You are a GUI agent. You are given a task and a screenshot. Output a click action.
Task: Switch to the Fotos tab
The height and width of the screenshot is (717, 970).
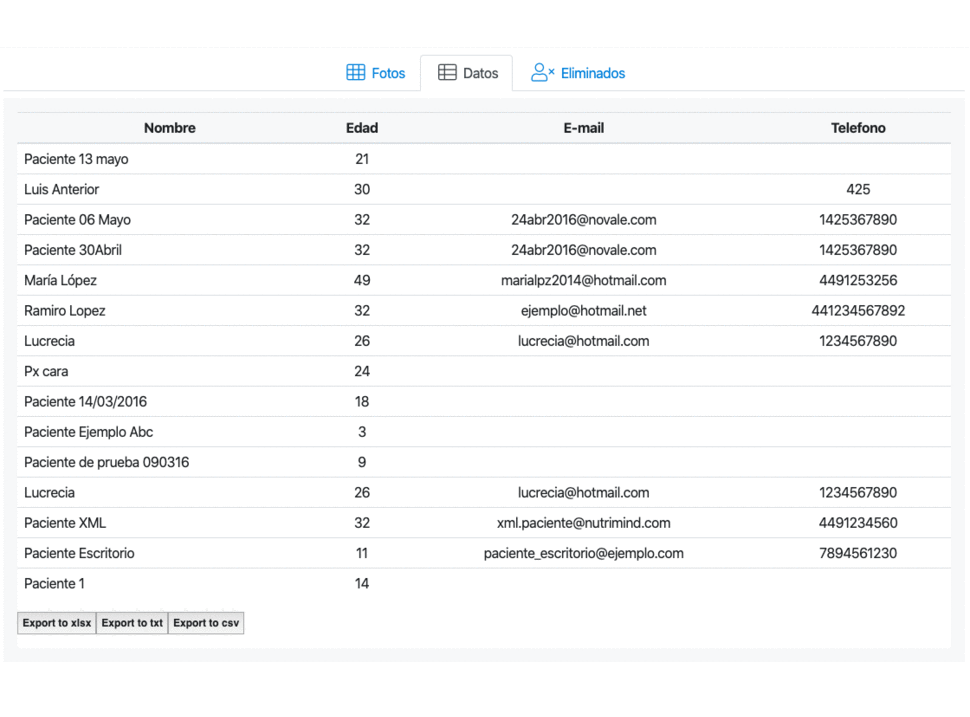(376, 73)
